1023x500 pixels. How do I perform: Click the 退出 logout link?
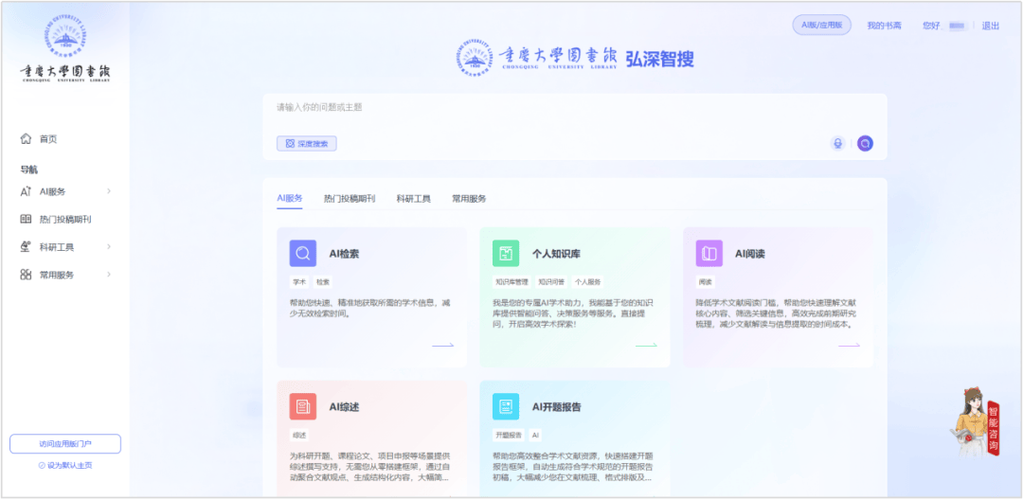point(990,25)
